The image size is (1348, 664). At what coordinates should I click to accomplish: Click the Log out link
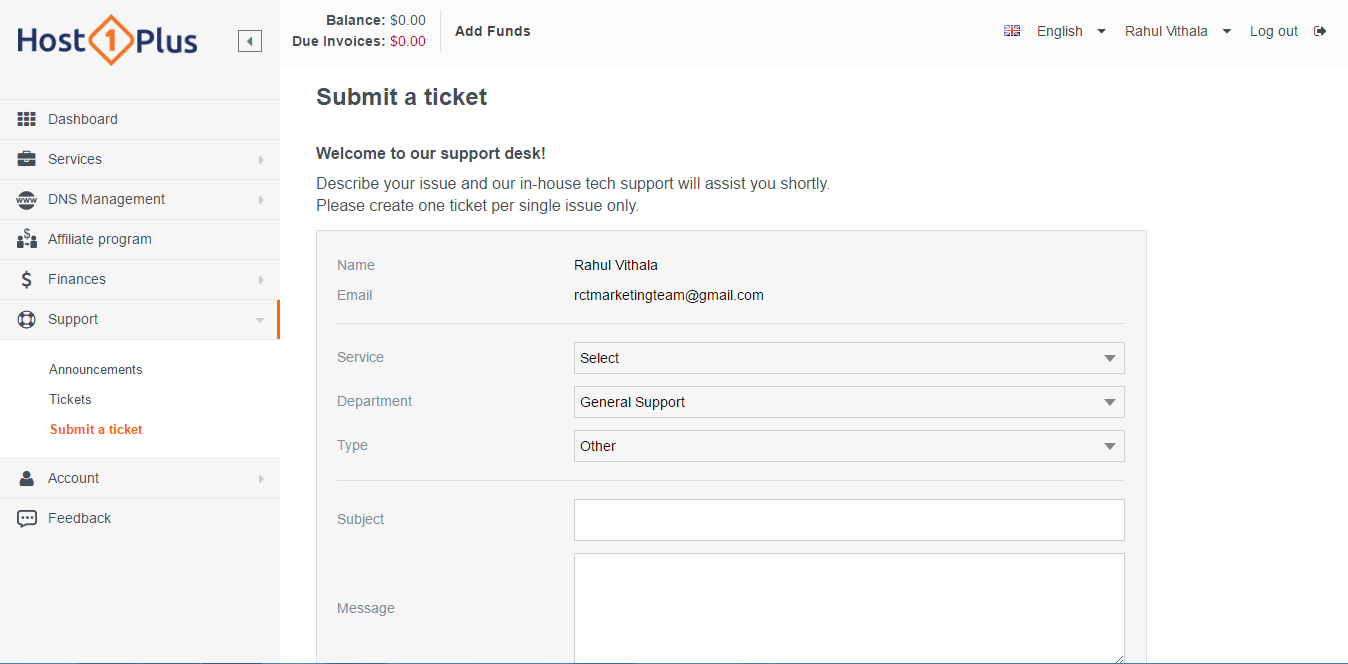pos(1273,31)
